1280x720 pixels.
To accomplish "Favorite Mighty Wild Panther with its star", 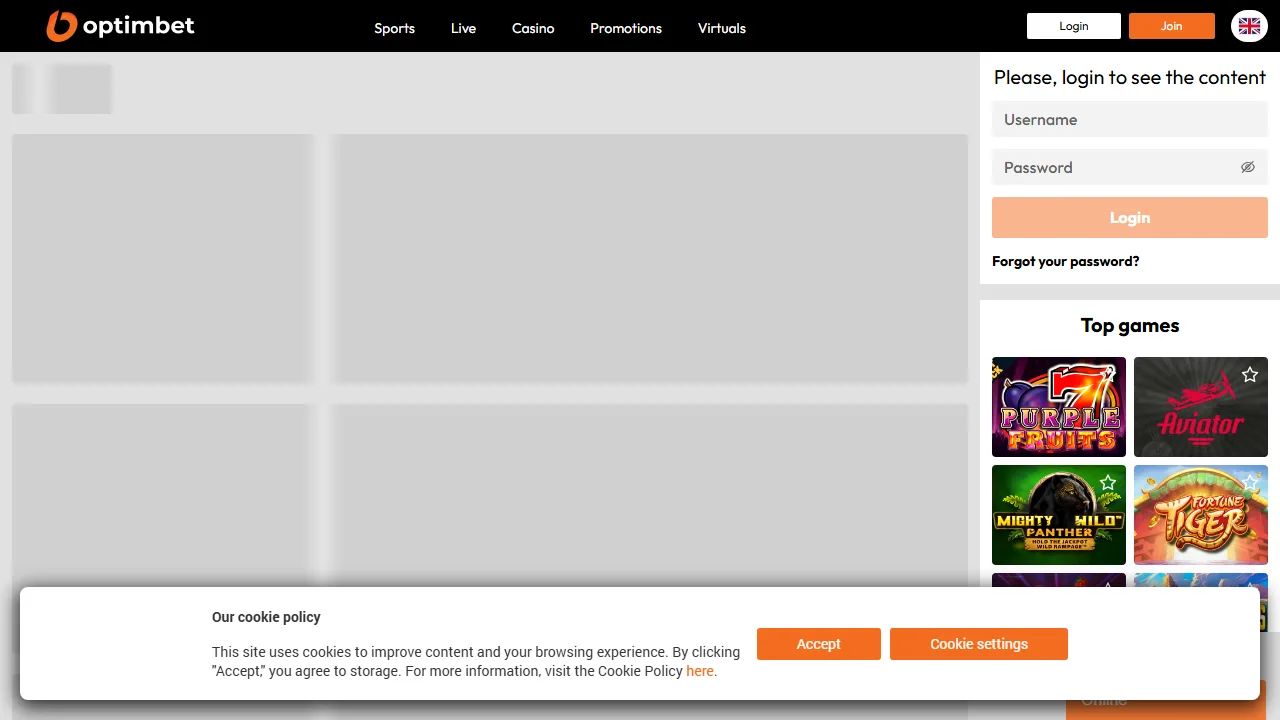I will point(1108,482).
